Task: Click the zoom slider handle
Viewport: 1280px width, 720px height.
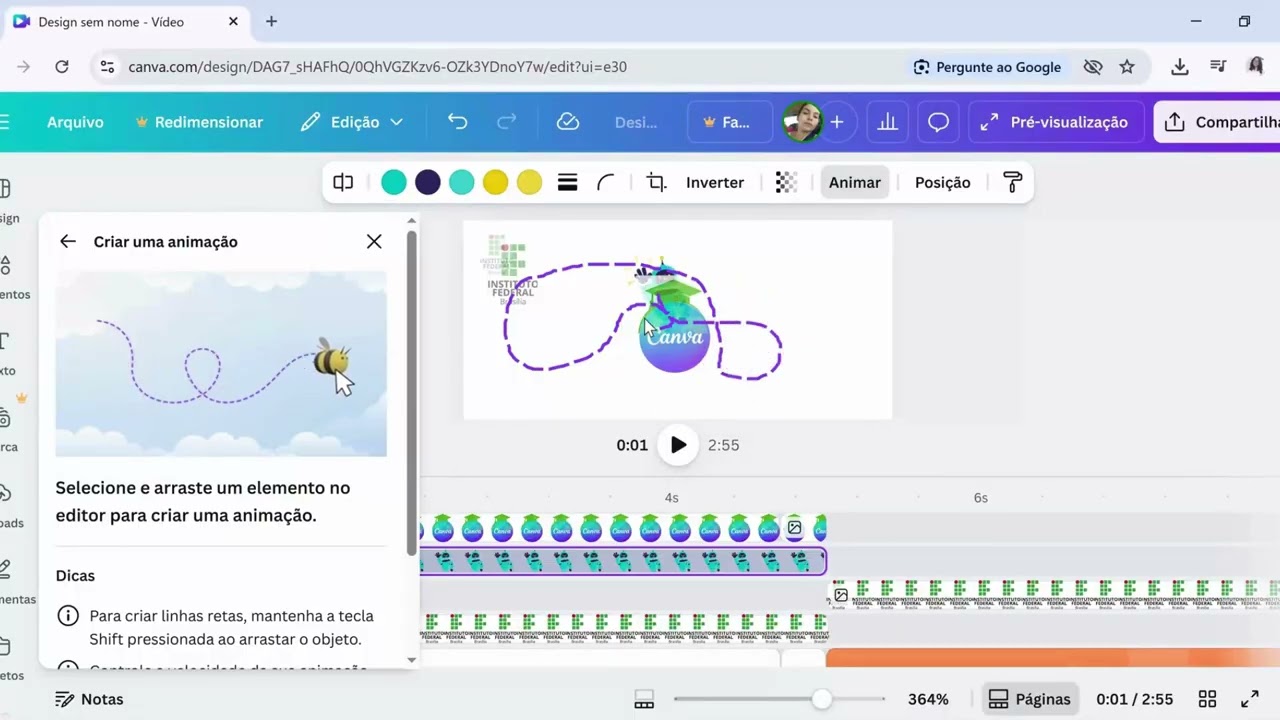Action: (821, 699)
